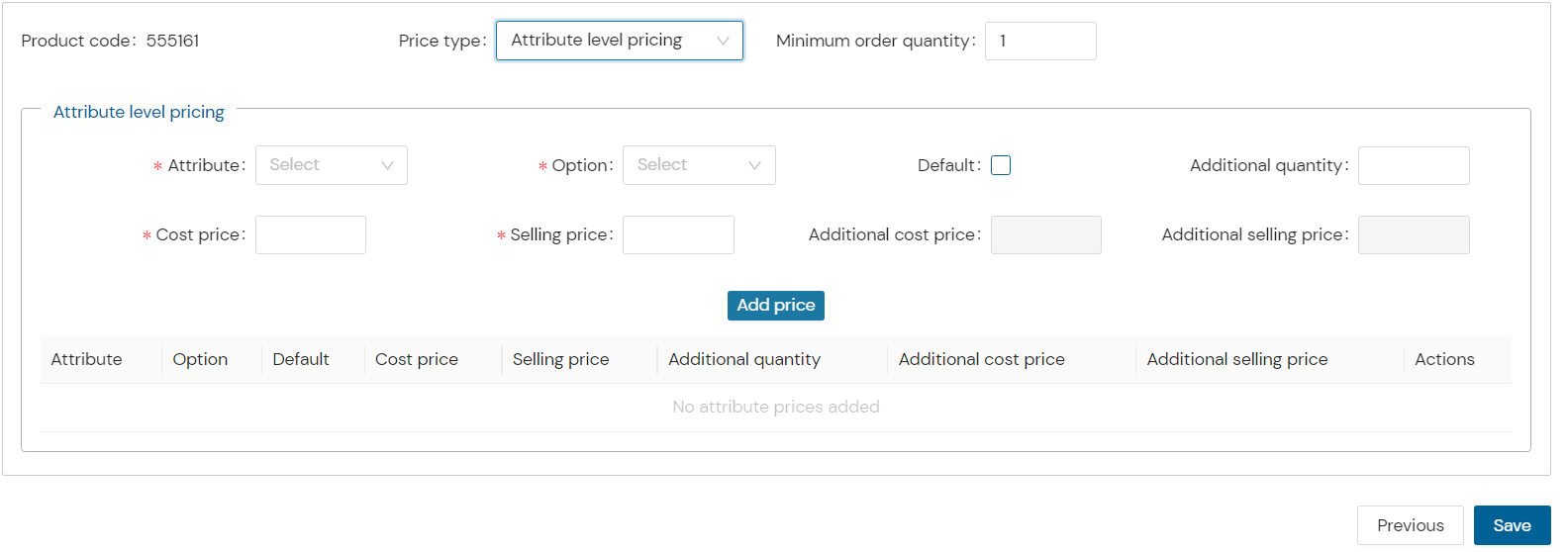This screenshot has width=1568, height=552.
Task: Expand the Attribute select dropdown
Action: coord(332,165)
